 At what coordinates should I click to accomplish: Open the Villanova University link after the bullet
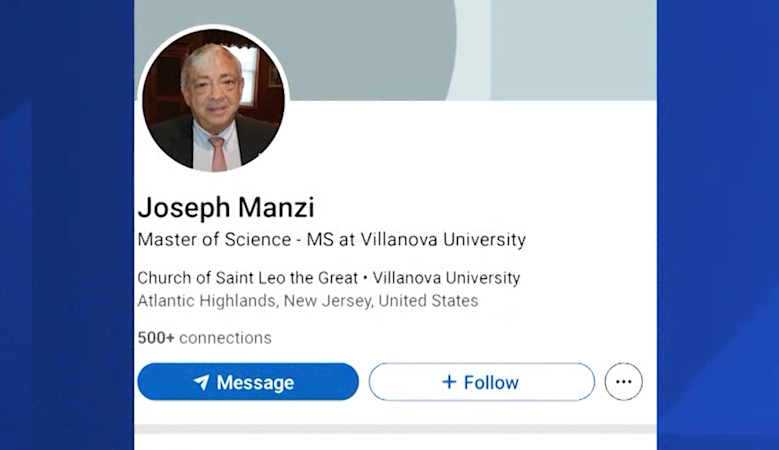point(447,278)
